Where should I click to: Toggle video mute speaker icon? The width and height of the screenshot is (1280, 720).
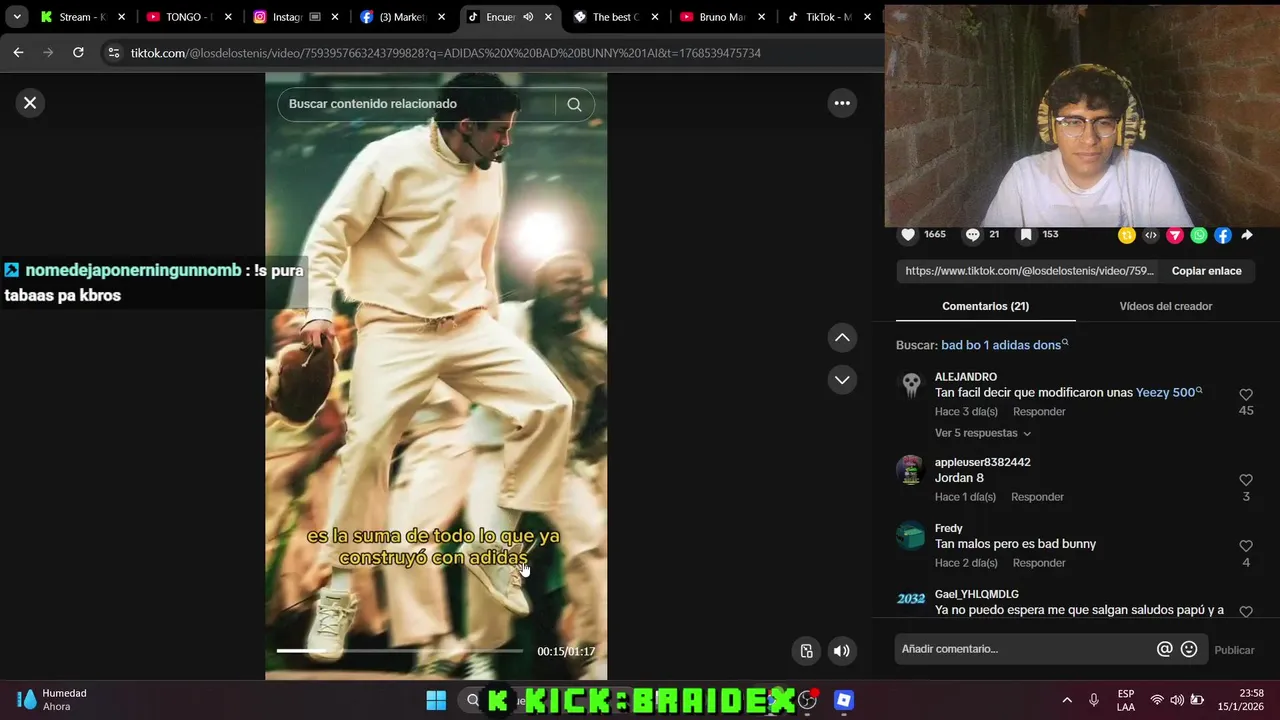click(842, 651)
